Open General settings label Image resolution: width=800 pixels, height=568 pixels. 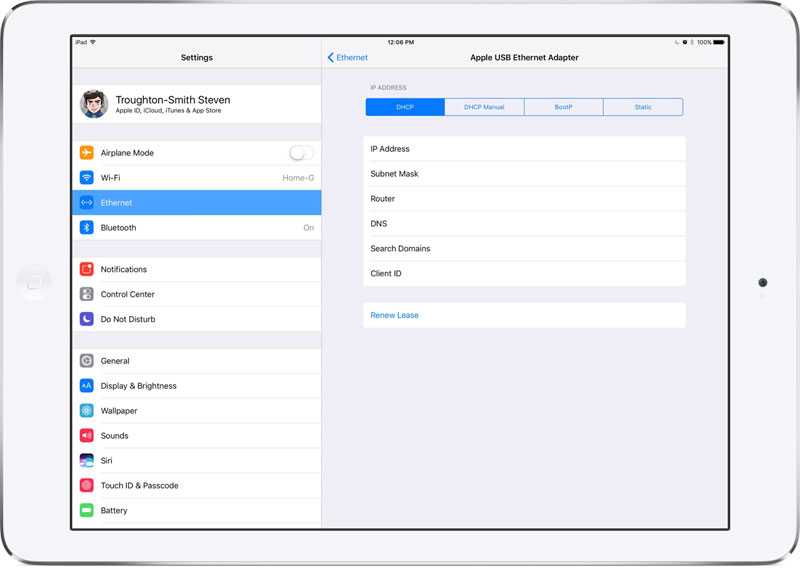115,361
